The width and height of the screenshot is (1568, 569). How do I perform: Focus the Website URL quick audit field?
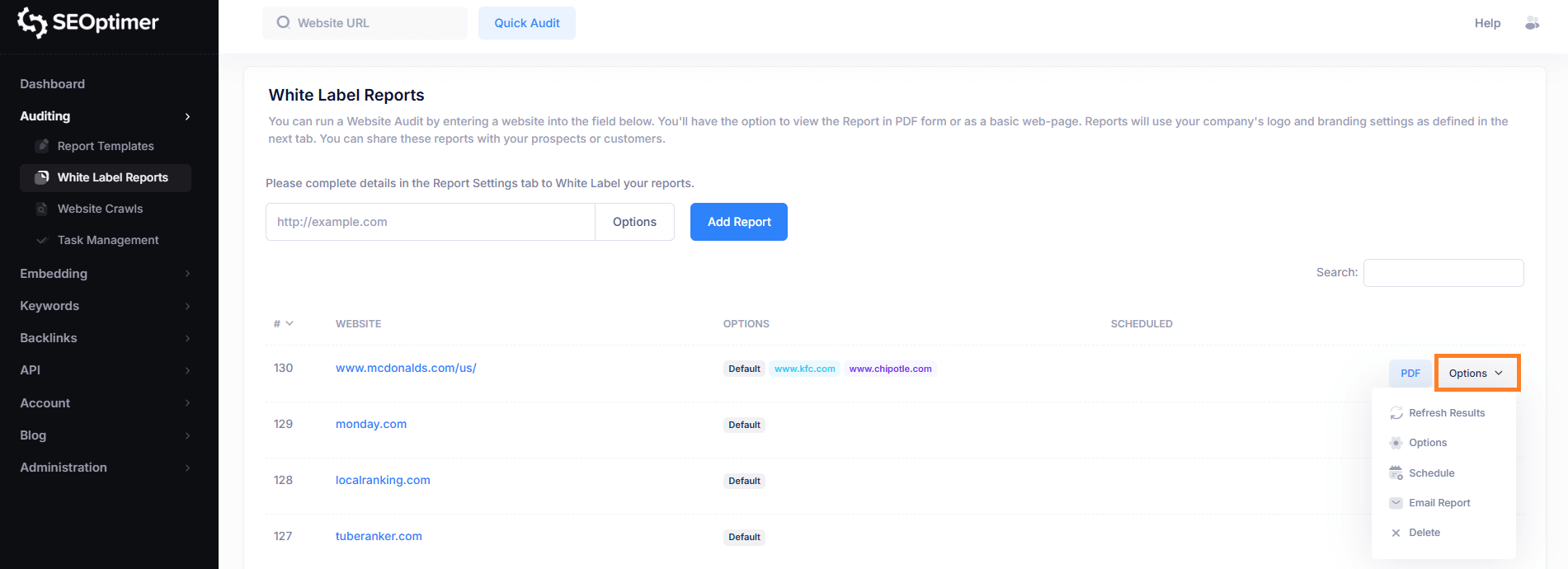point(365,23)
